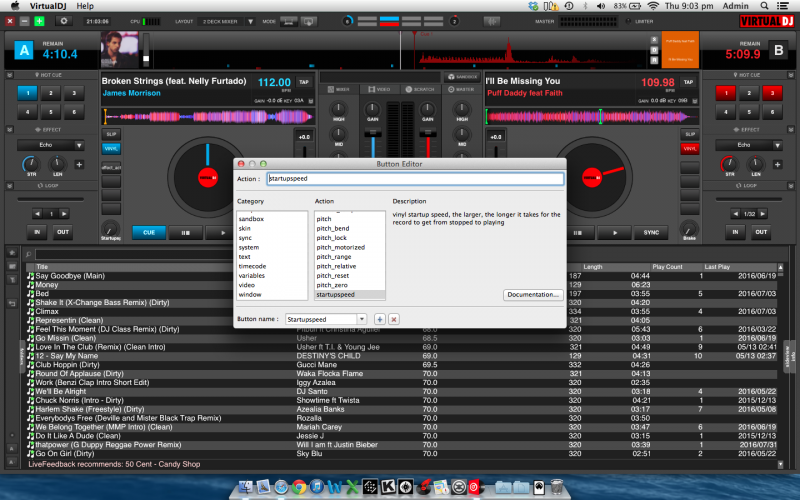Collapse deck A EFFECT panel
Screen dimensions: 800x500
9,130
